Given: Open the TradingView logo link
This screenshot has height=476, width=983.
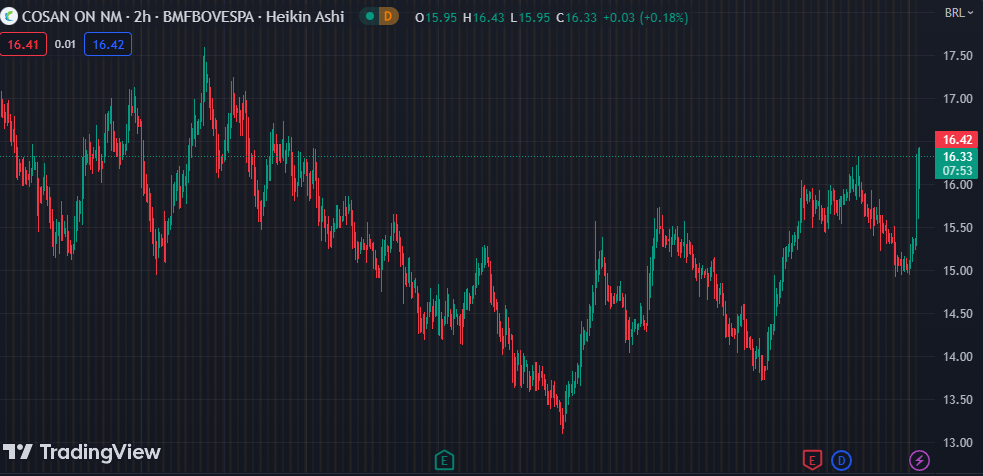Looking at the screenshot, I should 81,452.
